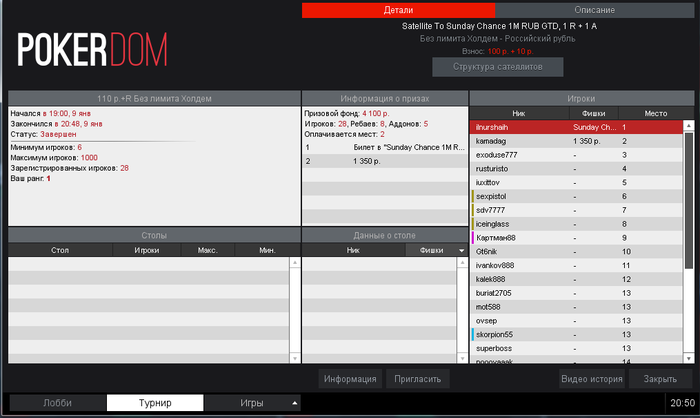
Task: Click the players list scrollbar thumb
Action: click(688, 201)
